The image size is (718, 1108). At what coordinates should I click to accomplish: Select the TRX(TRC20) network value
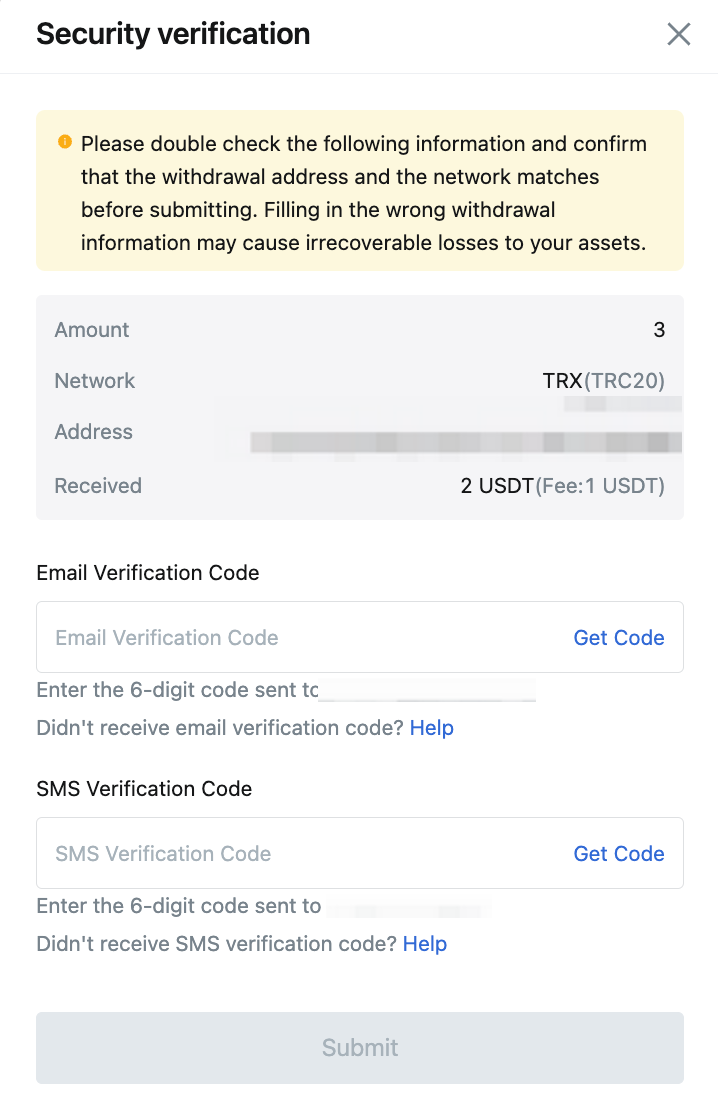[x=603, y=381]
